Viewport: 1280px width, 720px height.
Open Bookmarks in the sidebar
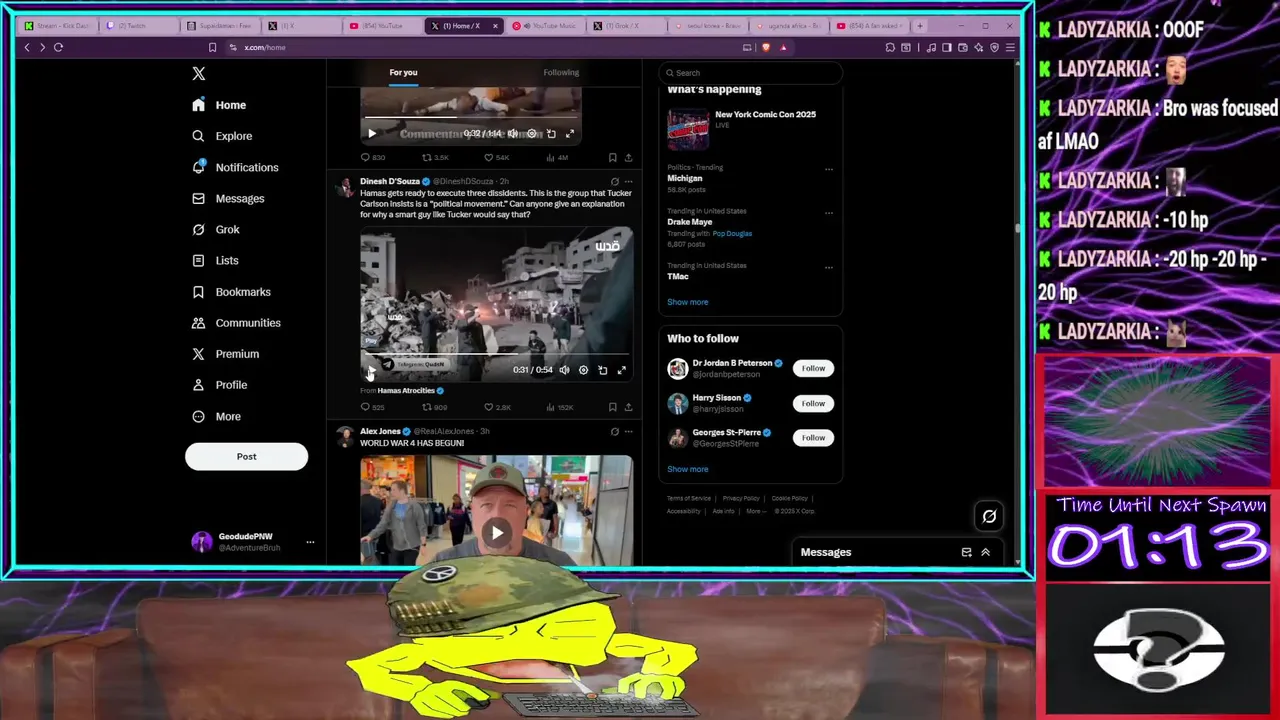[231, 292]
